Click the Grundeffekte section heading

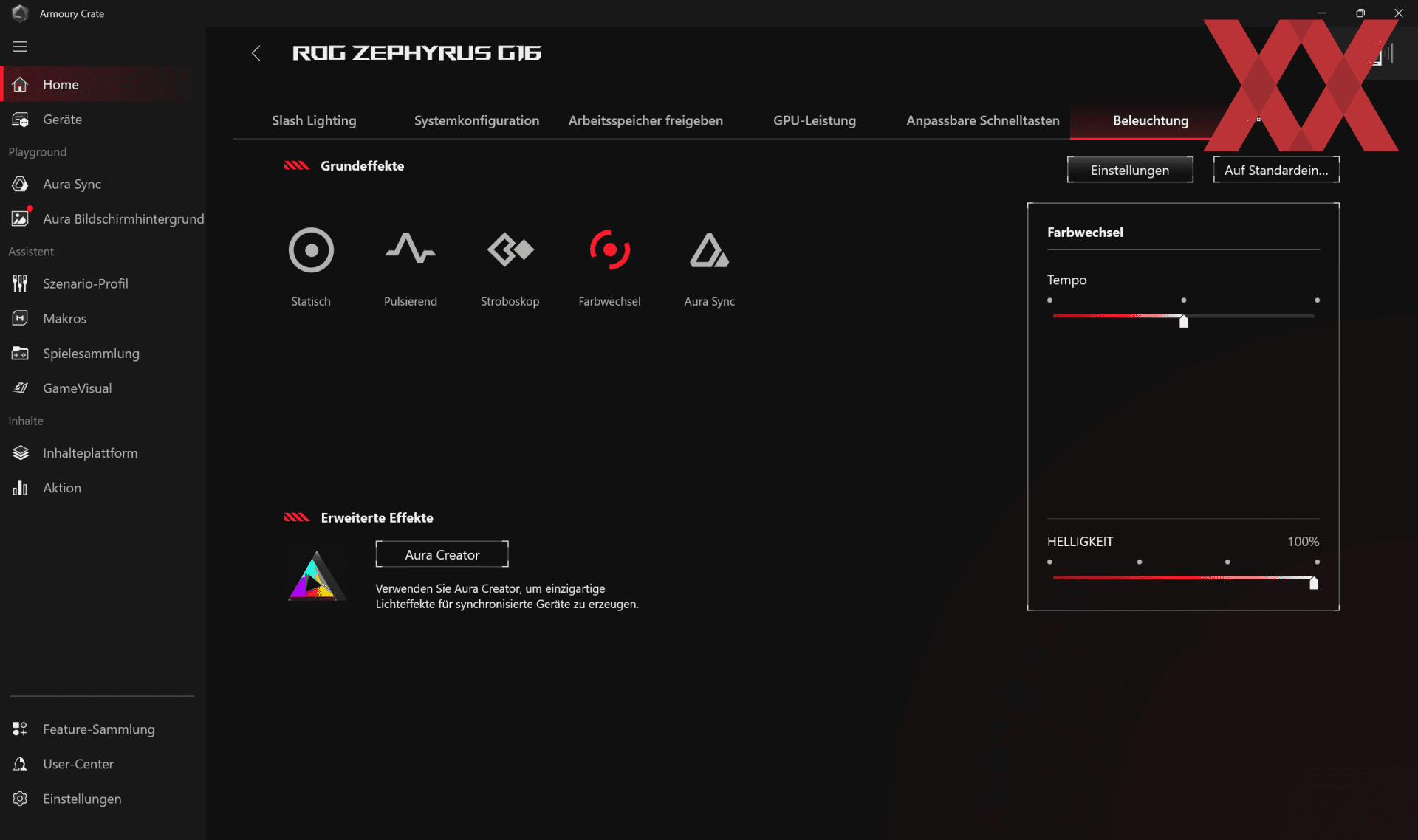click(x=362, y=166)
